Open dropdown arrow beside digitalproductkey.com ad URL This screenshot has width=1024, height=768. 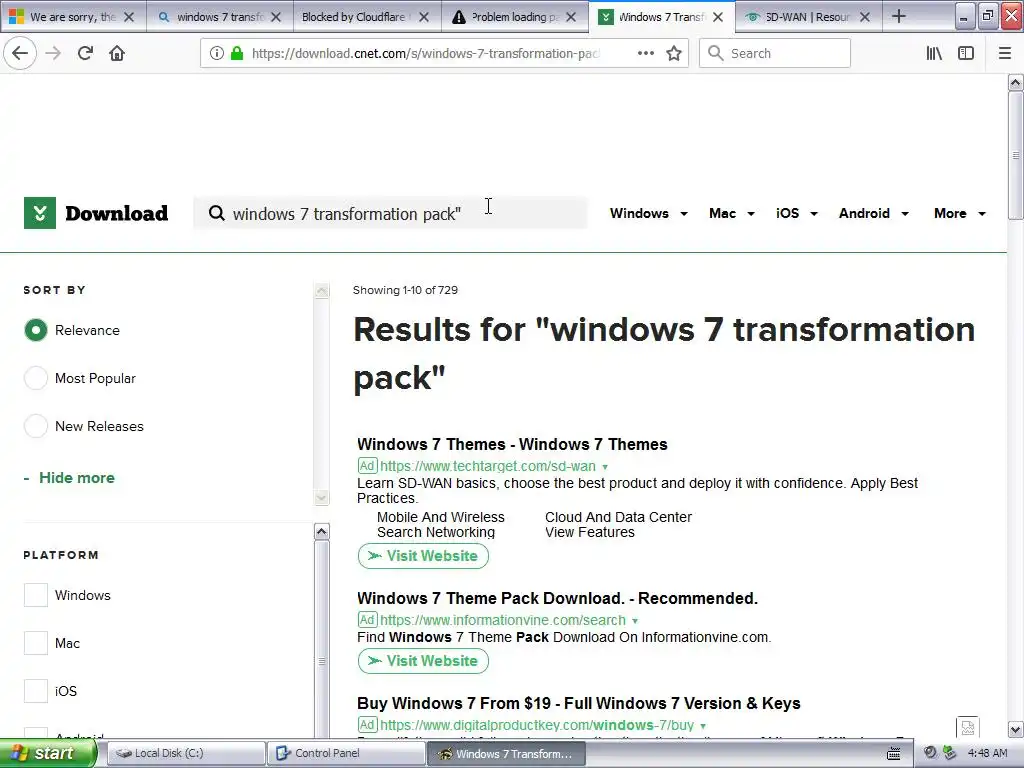pos(703,726)
